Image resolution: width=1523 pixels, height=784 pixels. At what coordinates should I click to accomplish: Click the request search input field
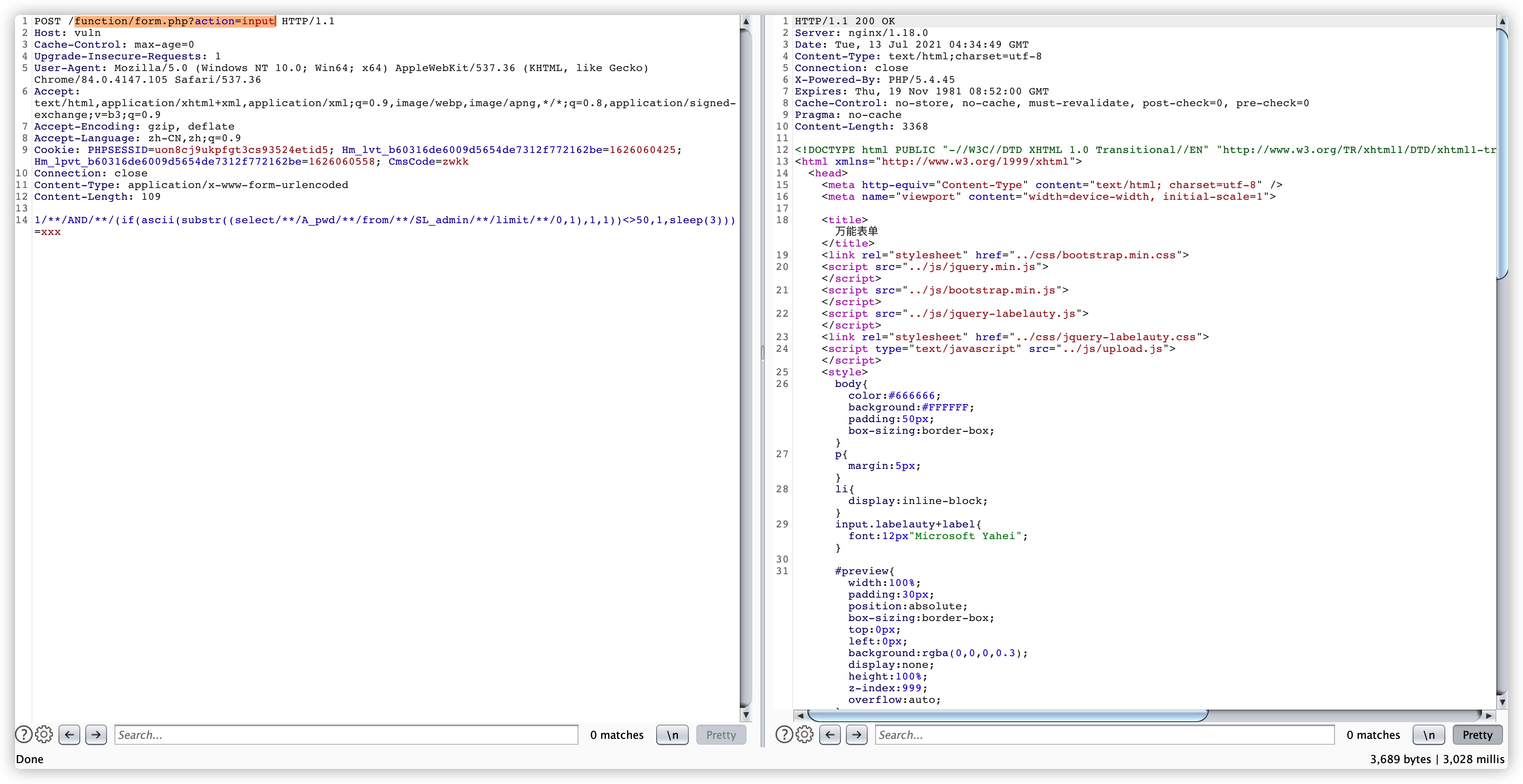[346, 734]
